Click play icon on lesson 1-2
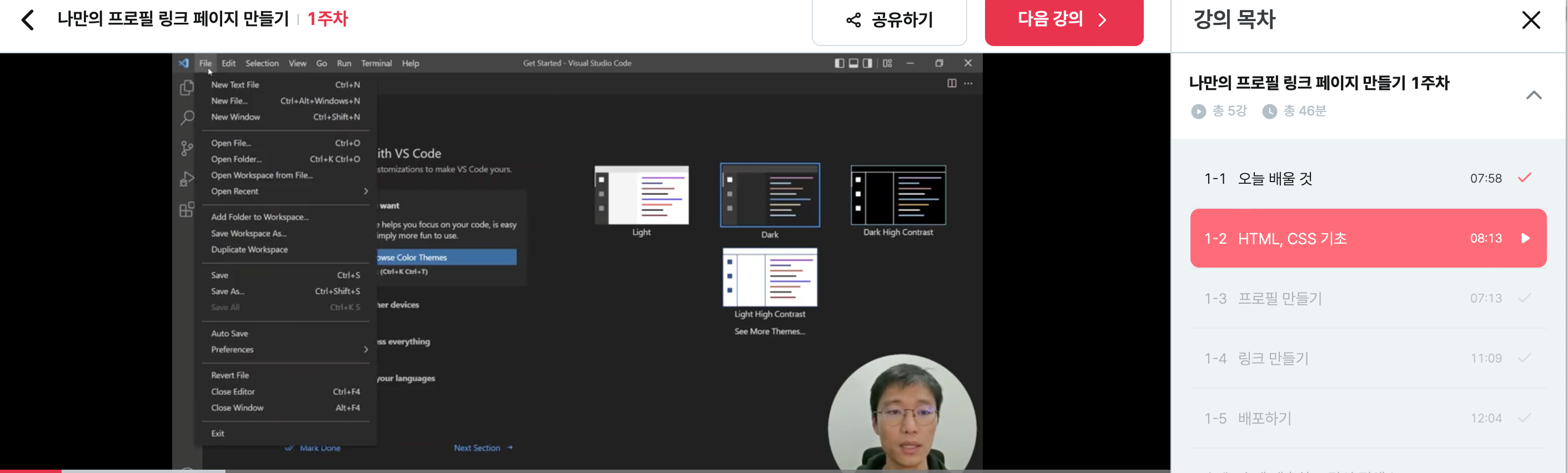The height and width of the screenshot is (473, 1568). point(1525,238)
